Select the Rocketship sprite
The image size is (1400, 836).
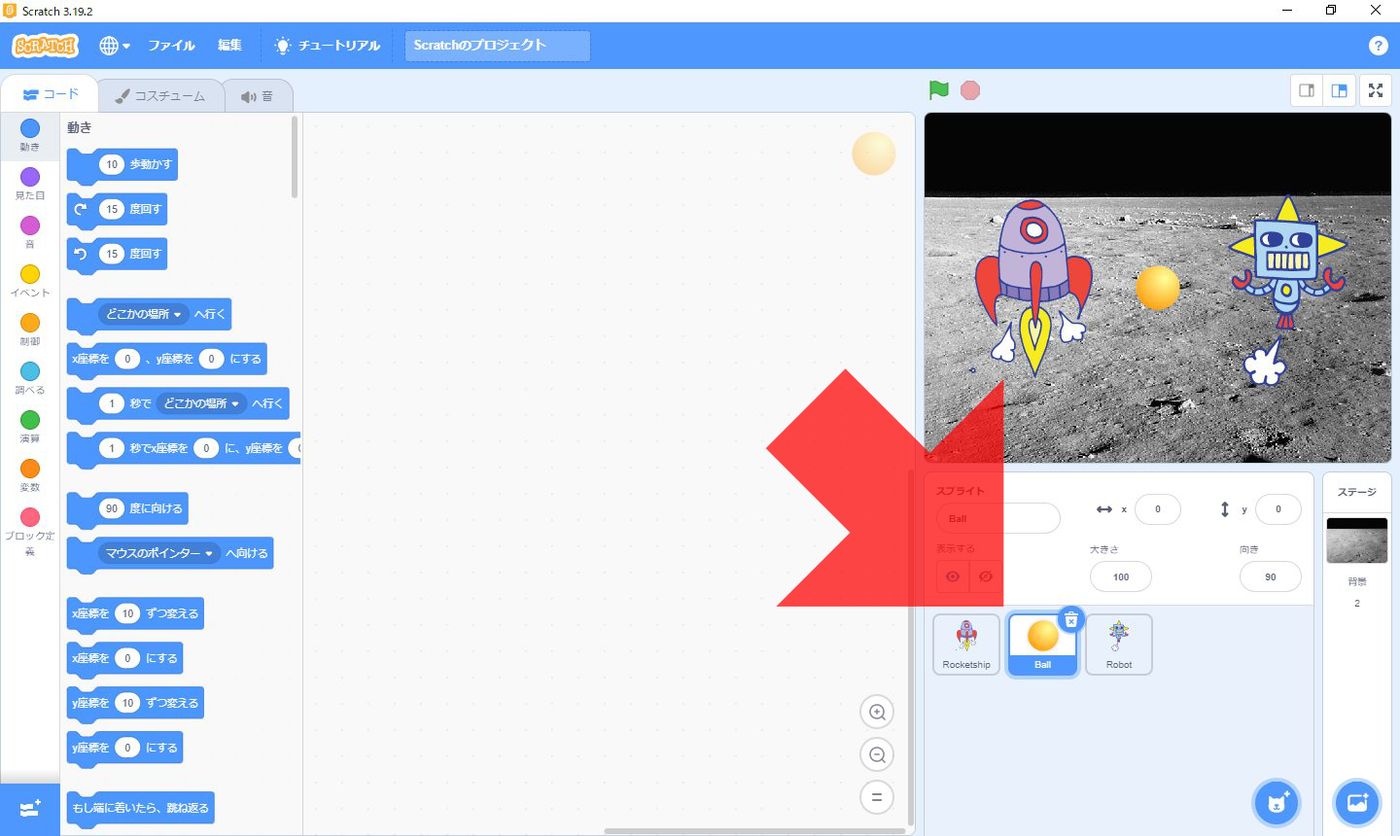pos(966,644)
